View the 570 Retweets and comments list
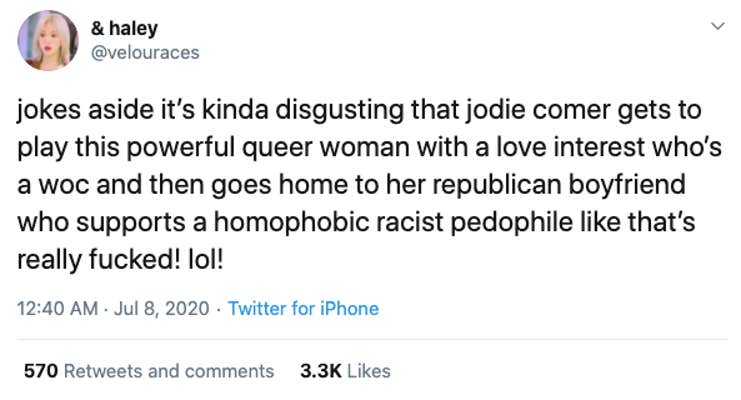The width and height of the screenshot is (741, 400). [149, 371]
